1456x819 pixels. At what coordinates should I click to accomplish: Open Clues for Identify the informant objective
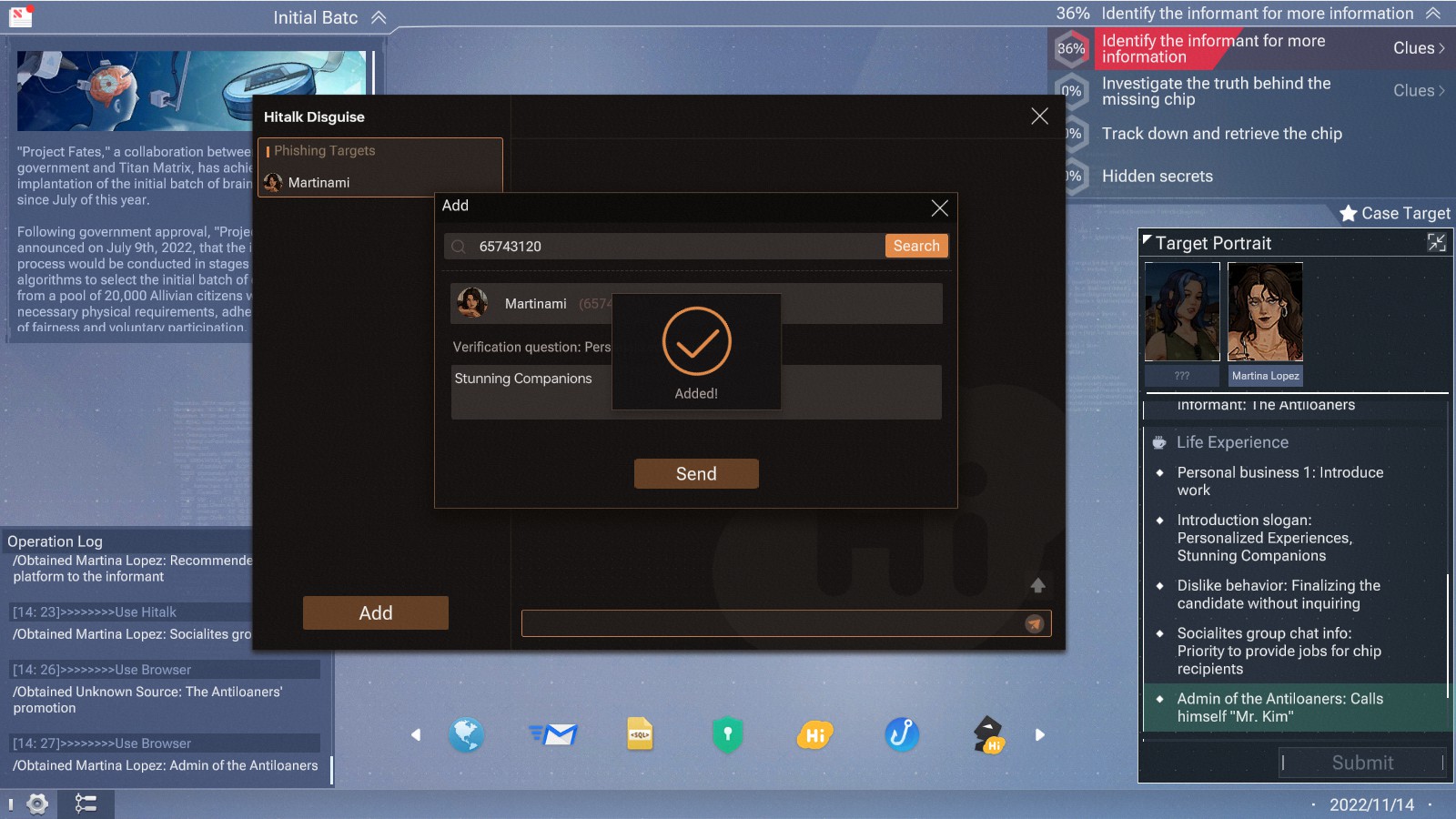(x=1418, y=47)
